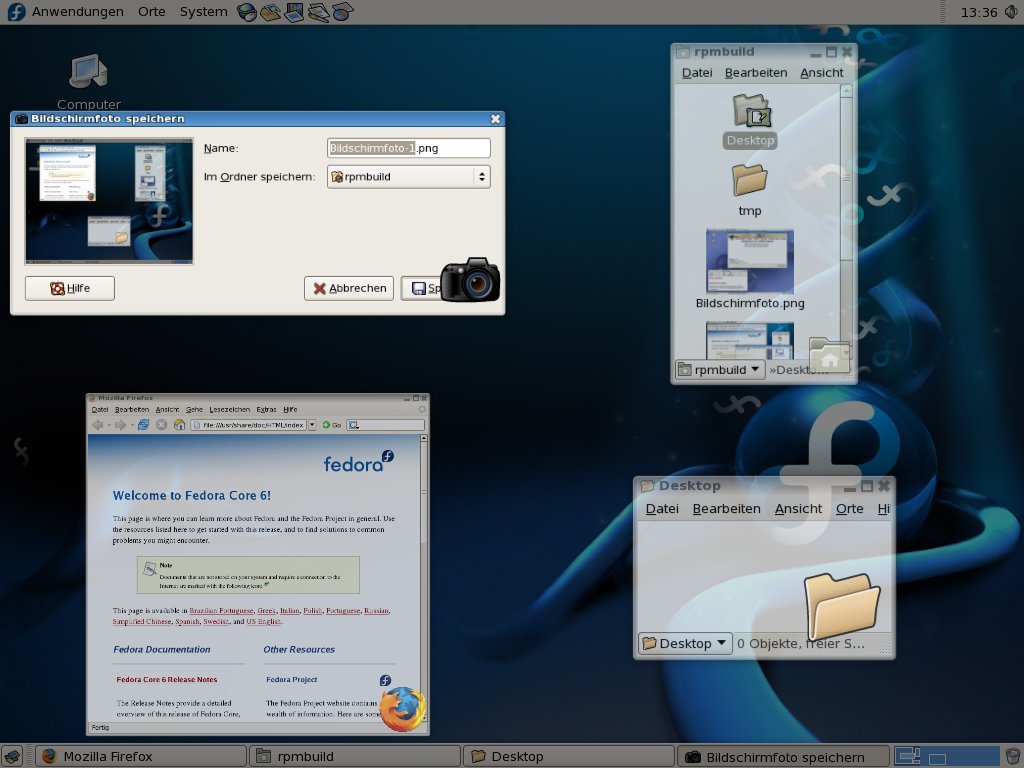Click the show desktop icon in the bottom panel

point(13,756)
